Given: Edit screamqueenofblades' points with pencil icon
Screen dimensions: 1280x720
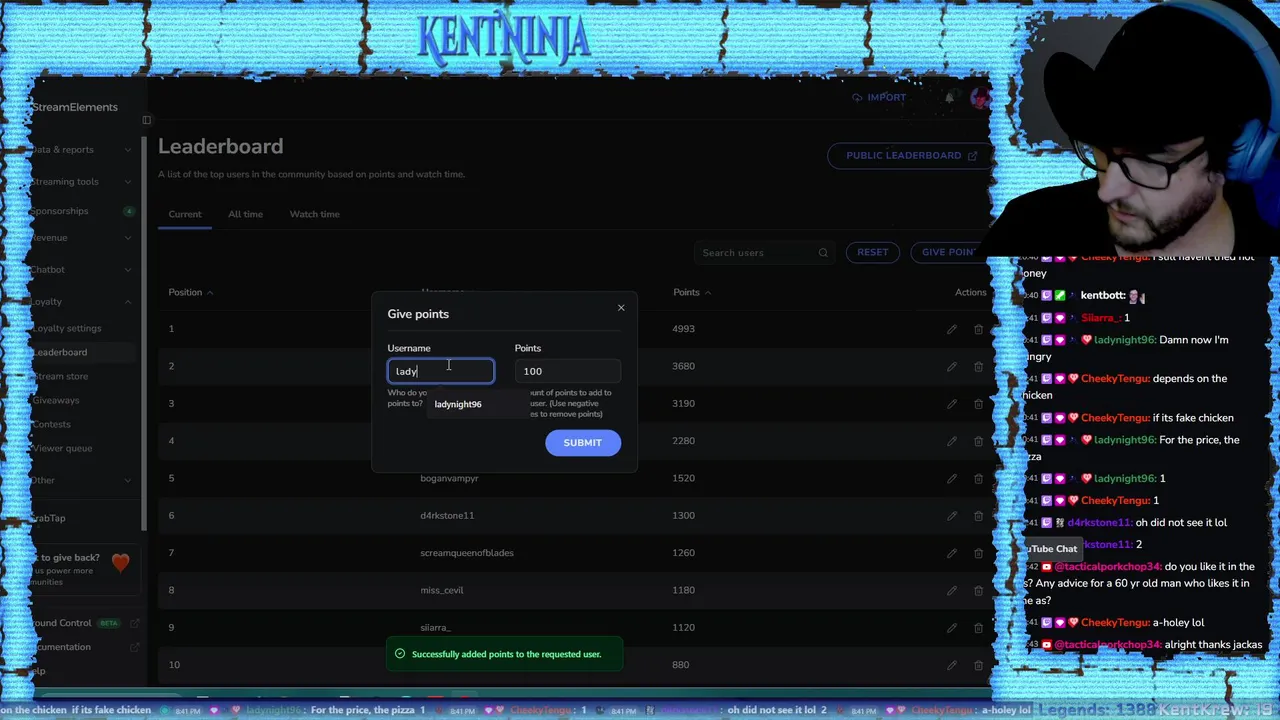Looking at the screenshot, I should (x=952, y=553).
